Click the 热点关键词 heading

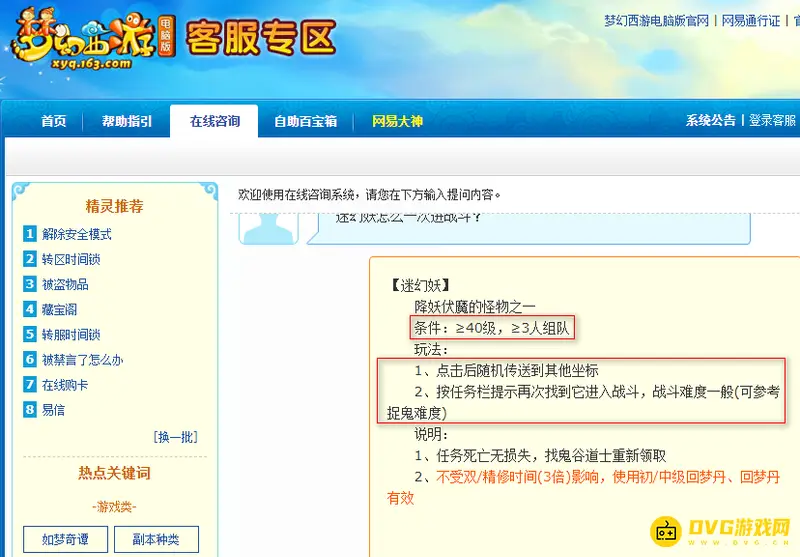pyautogui.click(x=114, y=473)
